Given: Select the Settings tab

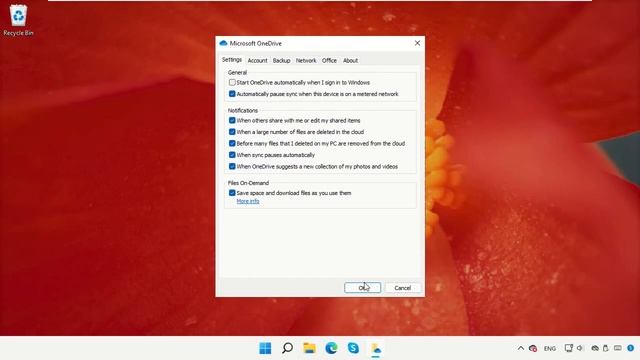Looking at the screenshot, I should click(232, 60).
